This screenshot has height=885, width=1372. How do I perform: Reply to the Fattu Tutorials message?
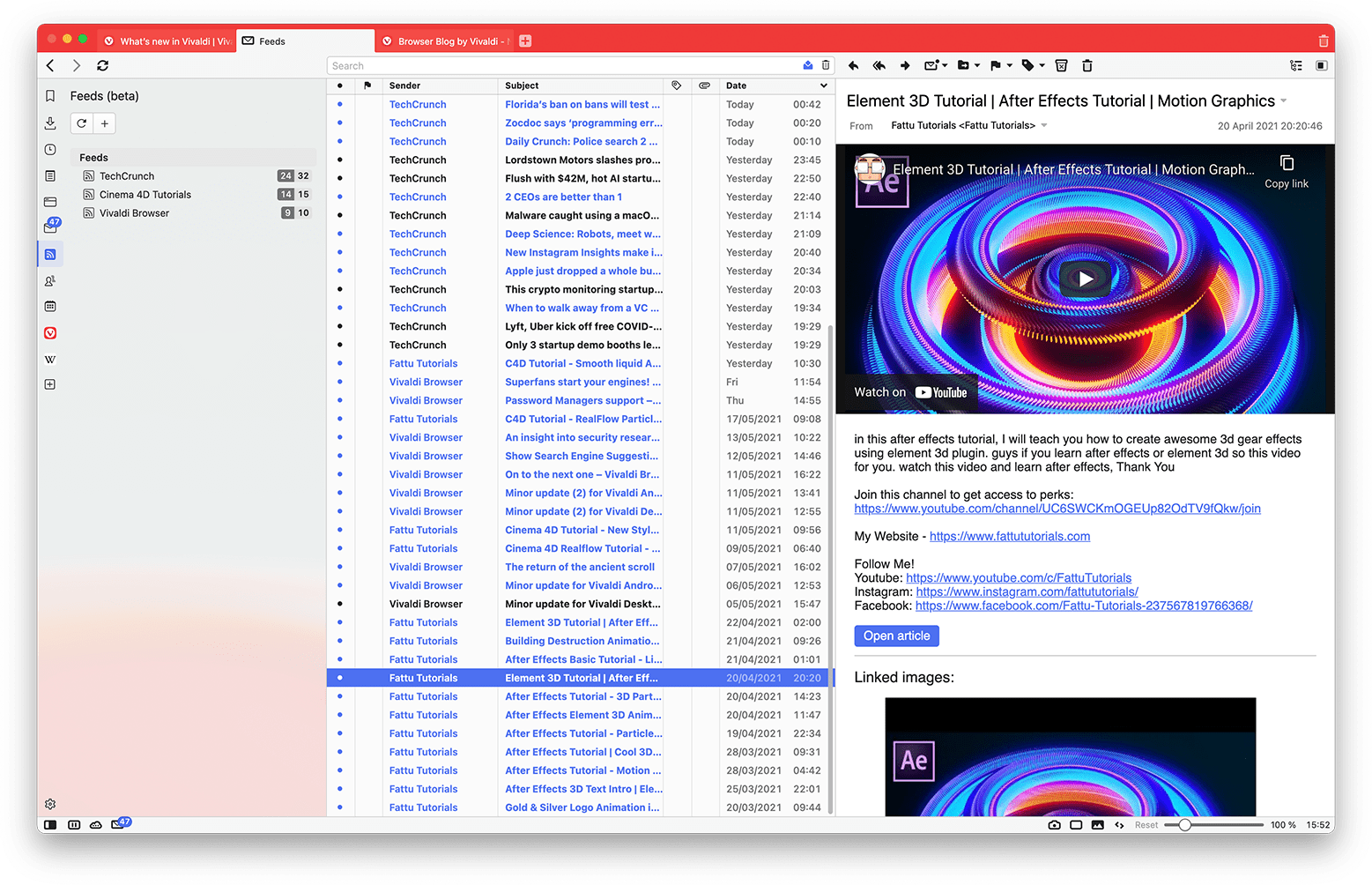point(853,65)
